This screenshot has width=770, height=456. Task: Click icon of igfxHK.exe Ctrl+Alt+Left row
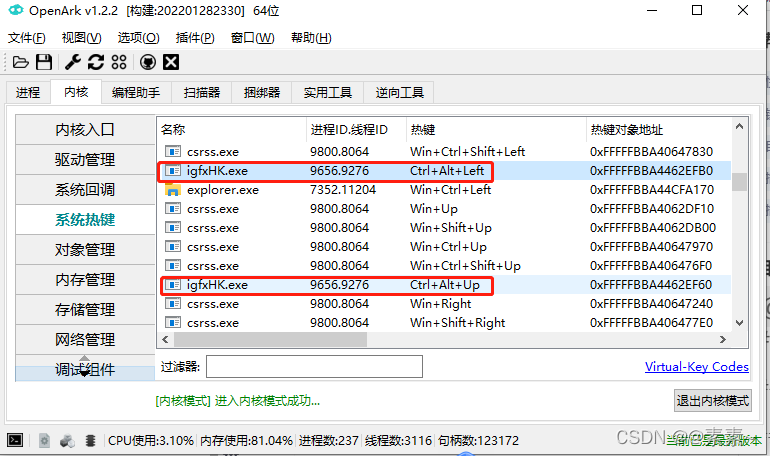pyautogui.click(x=172, y=171)
